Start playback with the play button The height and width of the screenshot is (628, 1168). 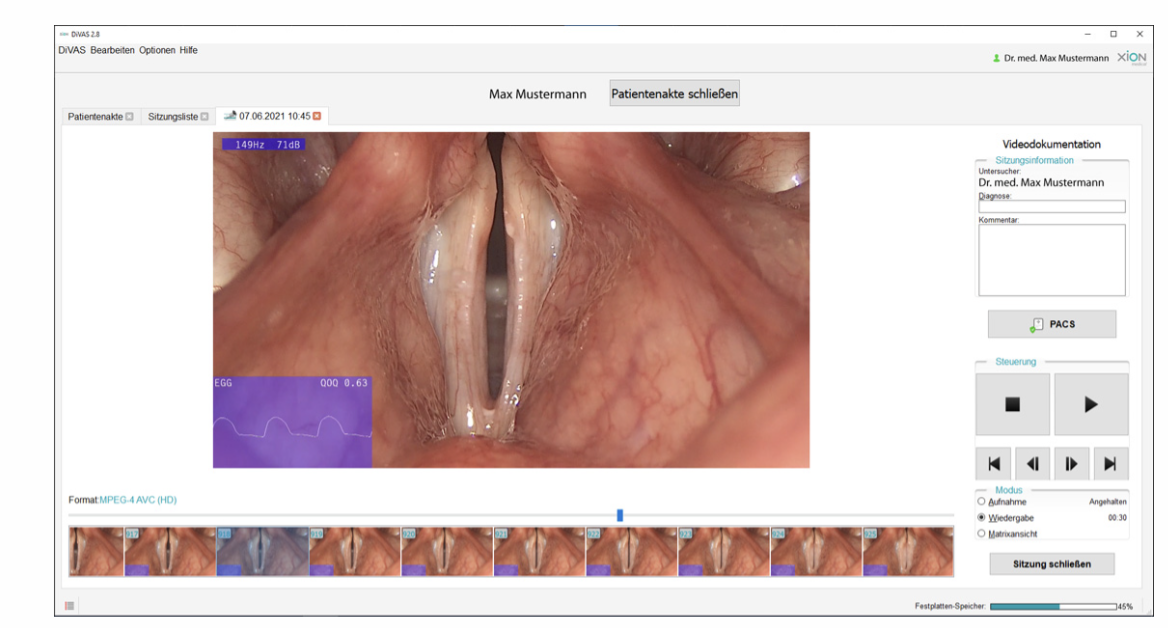(x=1091, y=405)
